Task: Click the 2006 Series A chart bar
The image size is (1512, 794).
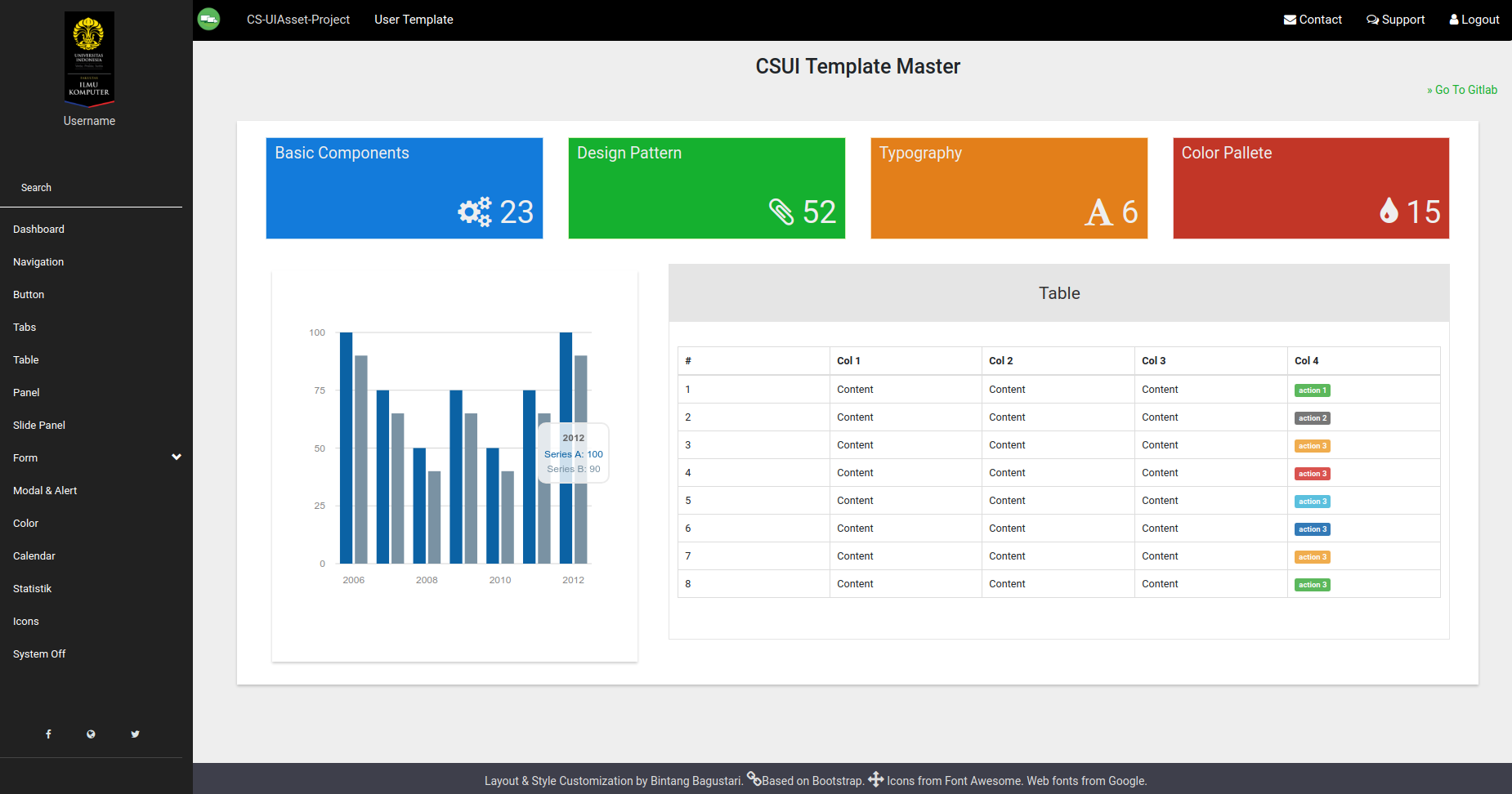Action: 346,448
